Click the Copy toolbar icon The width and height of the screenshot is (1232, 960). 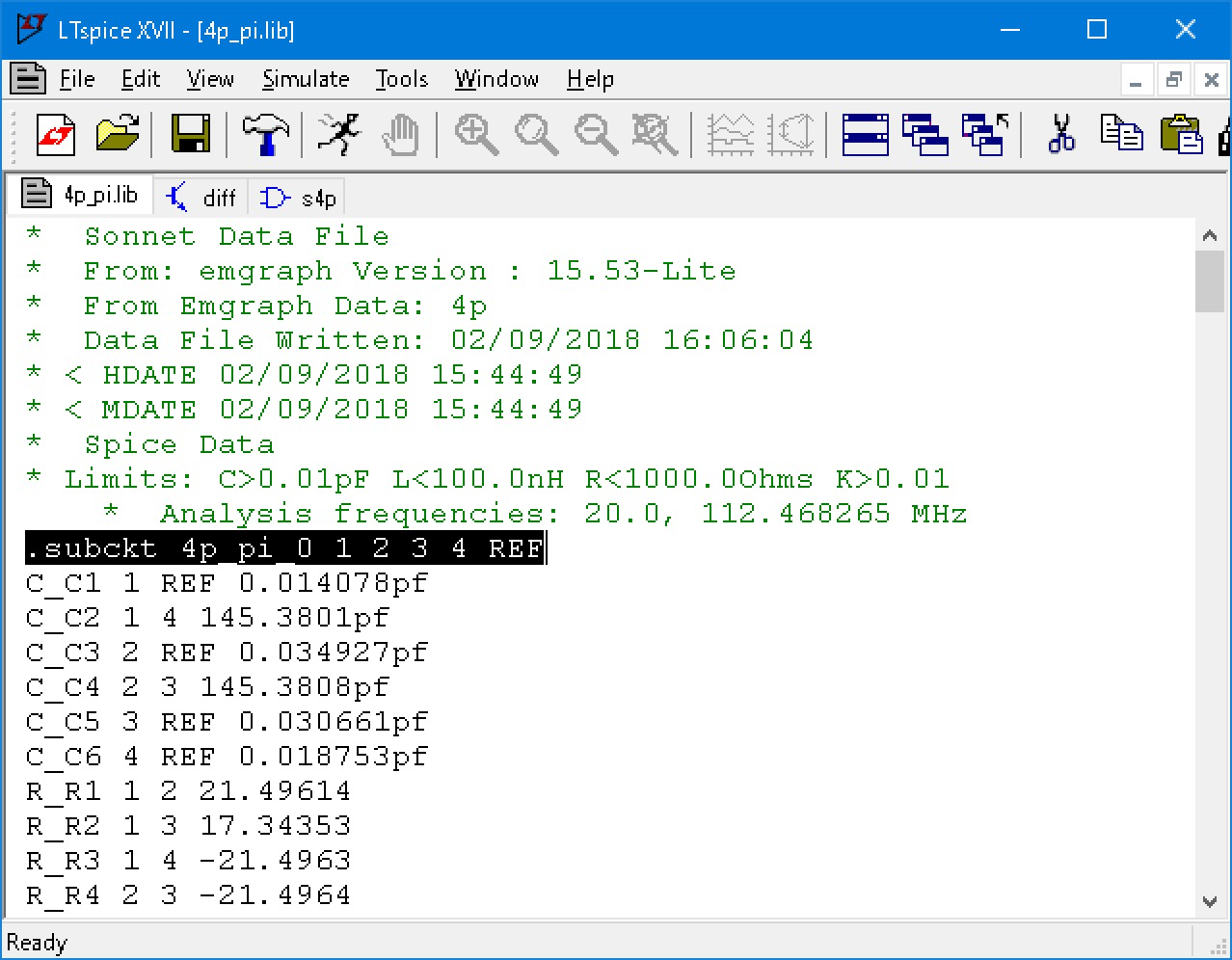point(1121,134)
